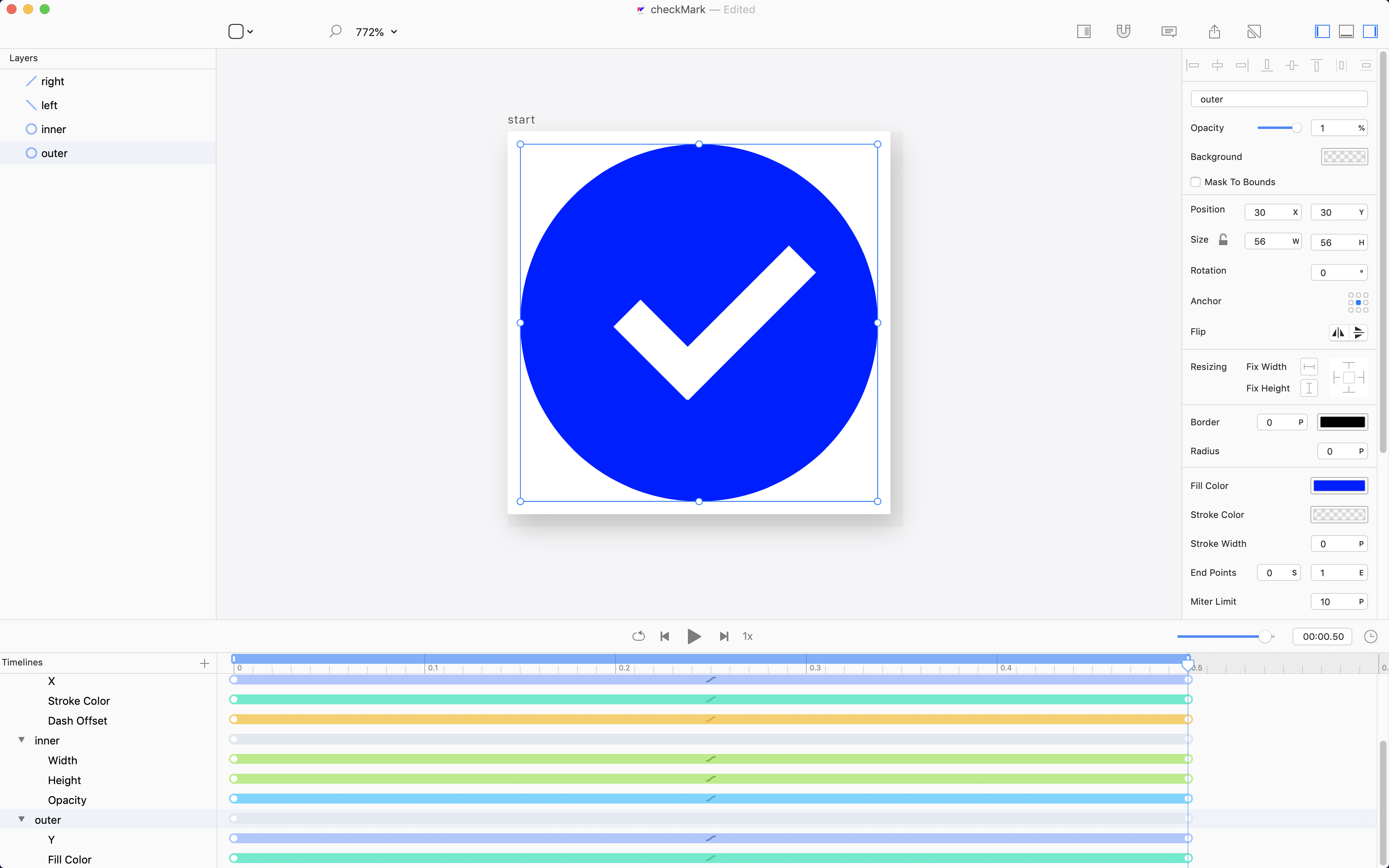Image resolution: width=1389 pixels, height=868 pixels.
Task: Flip the layer vertically
Action: (x=1358, y=332)
